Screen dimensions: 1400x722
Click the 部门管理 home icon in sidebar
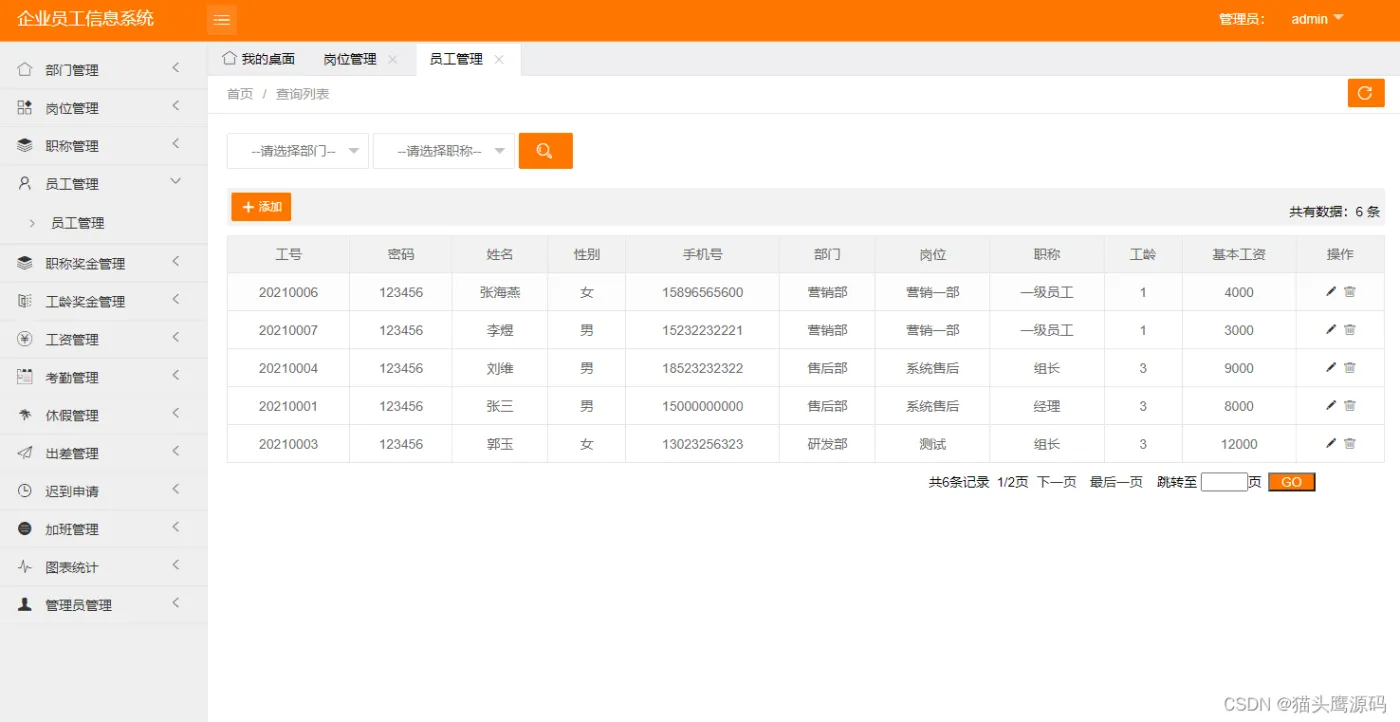25,69
